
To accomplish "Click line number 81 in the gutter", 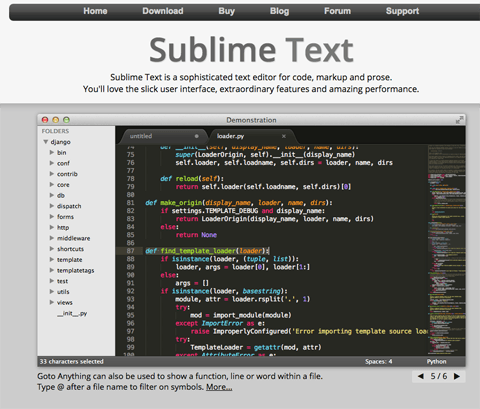I will pos(130,203).
